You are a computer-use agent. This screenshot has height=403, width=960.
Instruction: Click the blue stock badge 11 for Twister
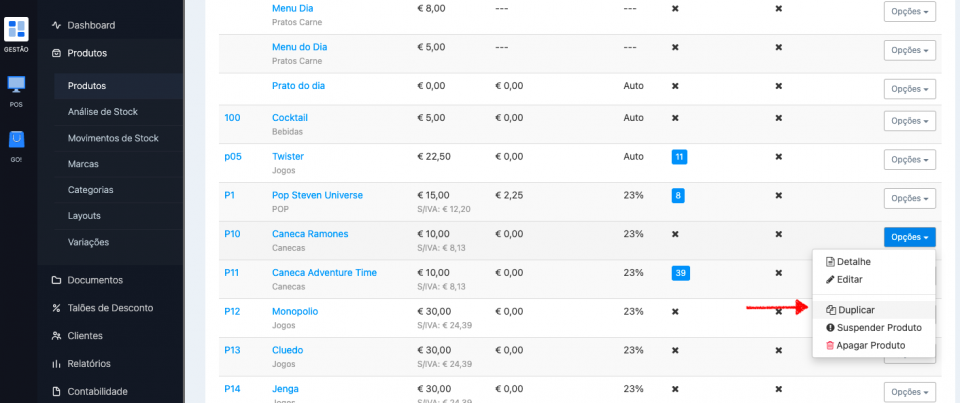(679, 157)
